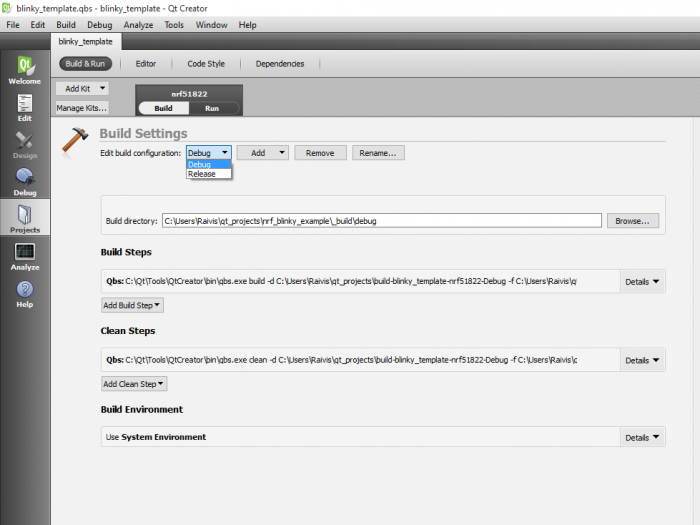The width and height of the screenshot is (700, 525).
Task: Click the Build directory path field
Action: coord(381,220)
